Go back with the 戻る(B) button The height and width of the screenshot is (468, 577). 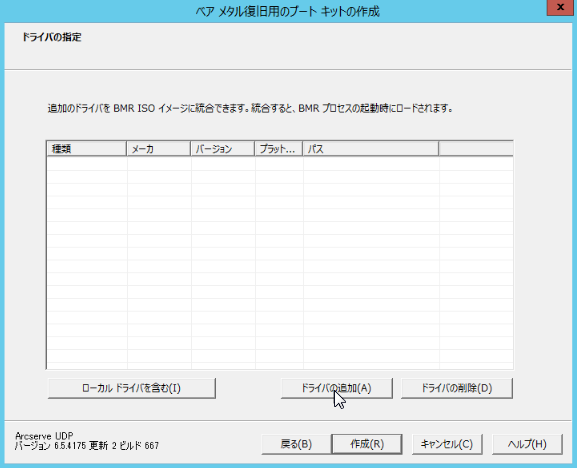tap(296, 444)
